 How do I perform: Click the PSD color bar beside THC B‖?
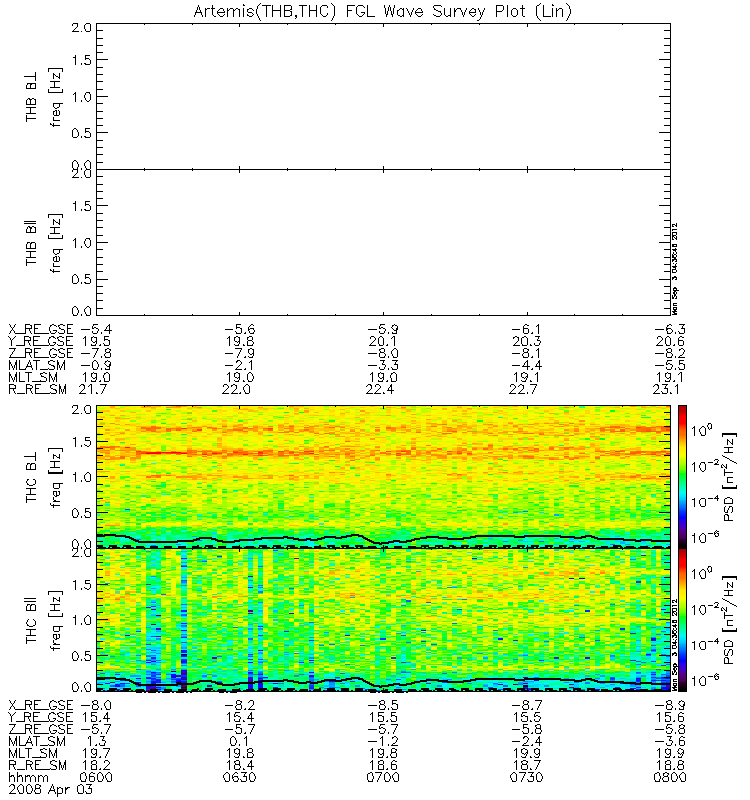[x=682, y=620]
